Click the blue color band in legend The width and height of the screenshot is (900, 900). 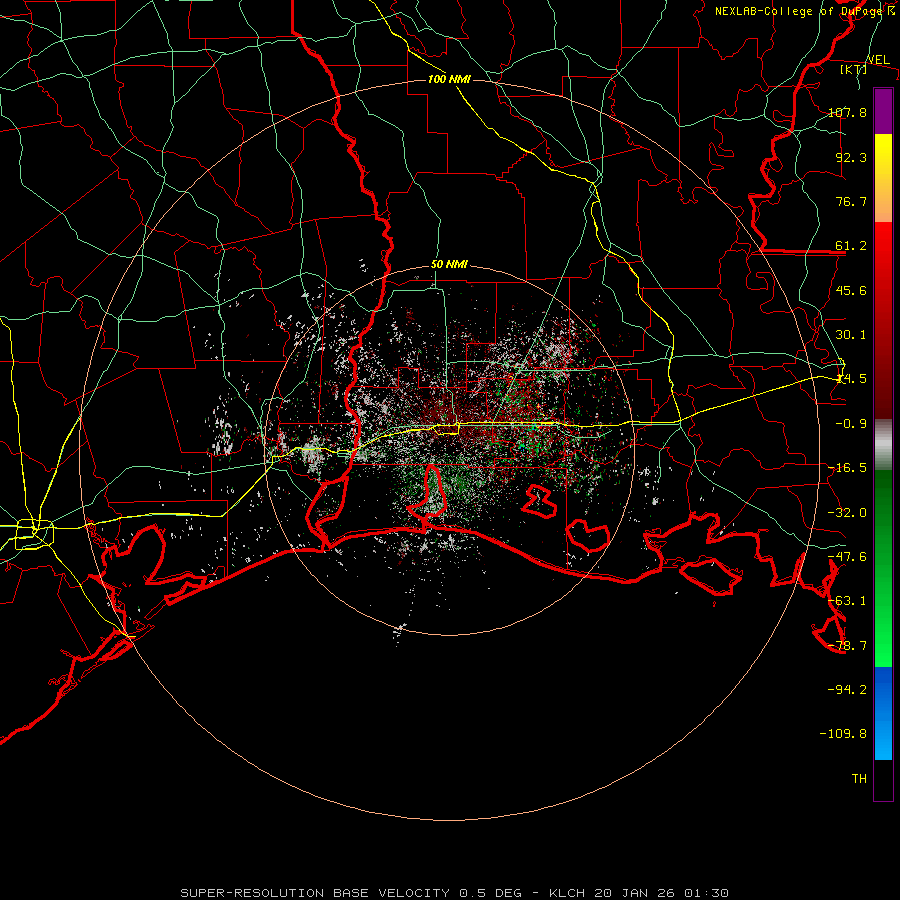(883, 713)
